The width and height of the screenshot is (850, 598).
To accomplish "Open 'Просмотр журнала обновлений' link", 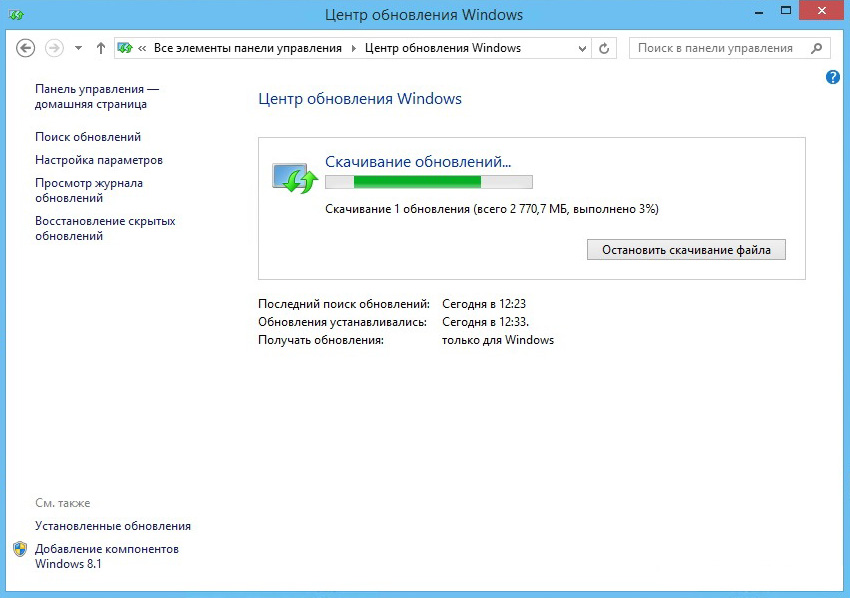I will click(89, 190).
